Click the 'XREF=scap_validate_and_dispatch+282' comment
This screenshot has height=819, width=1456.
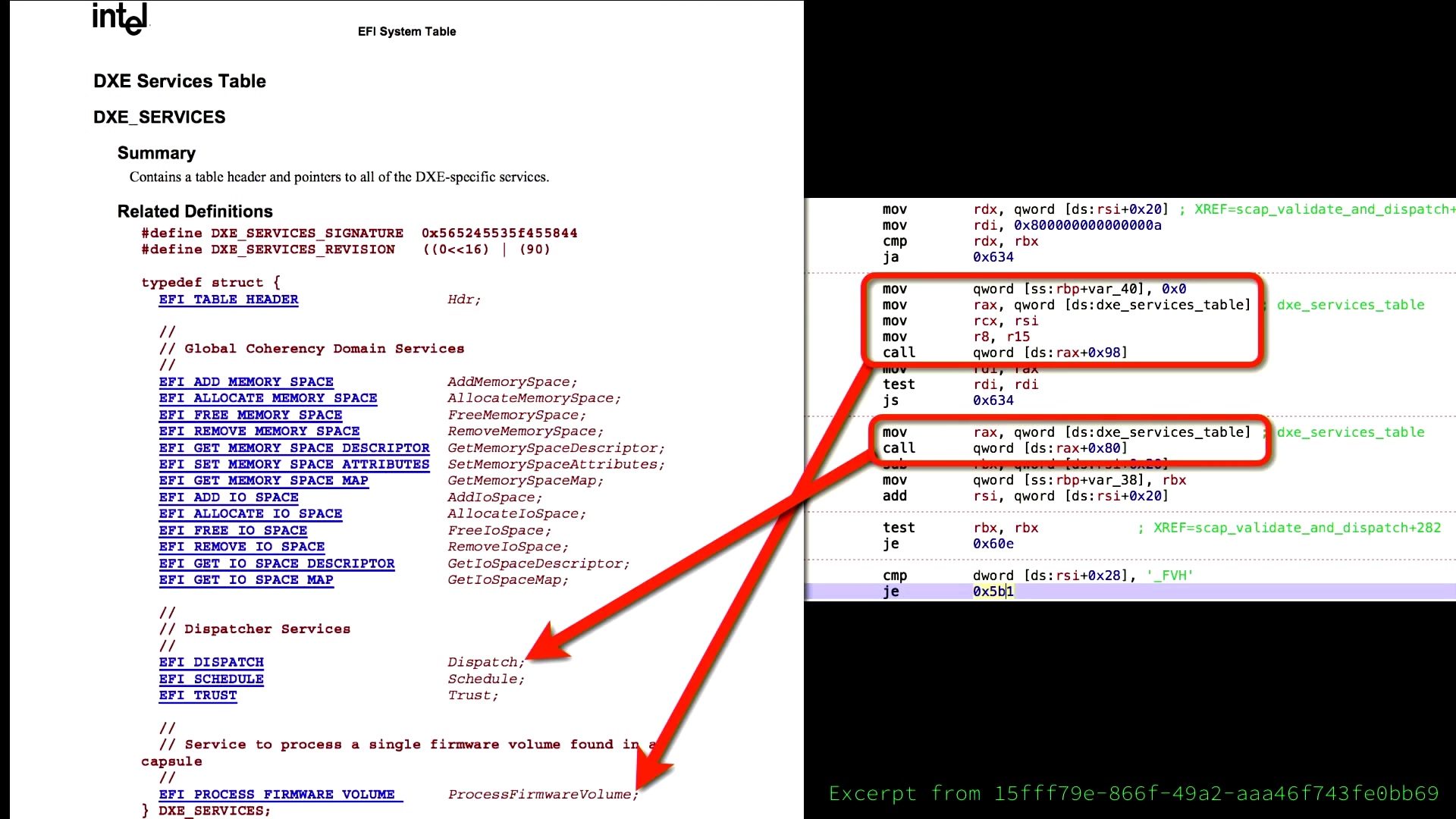coord(1297,528)
